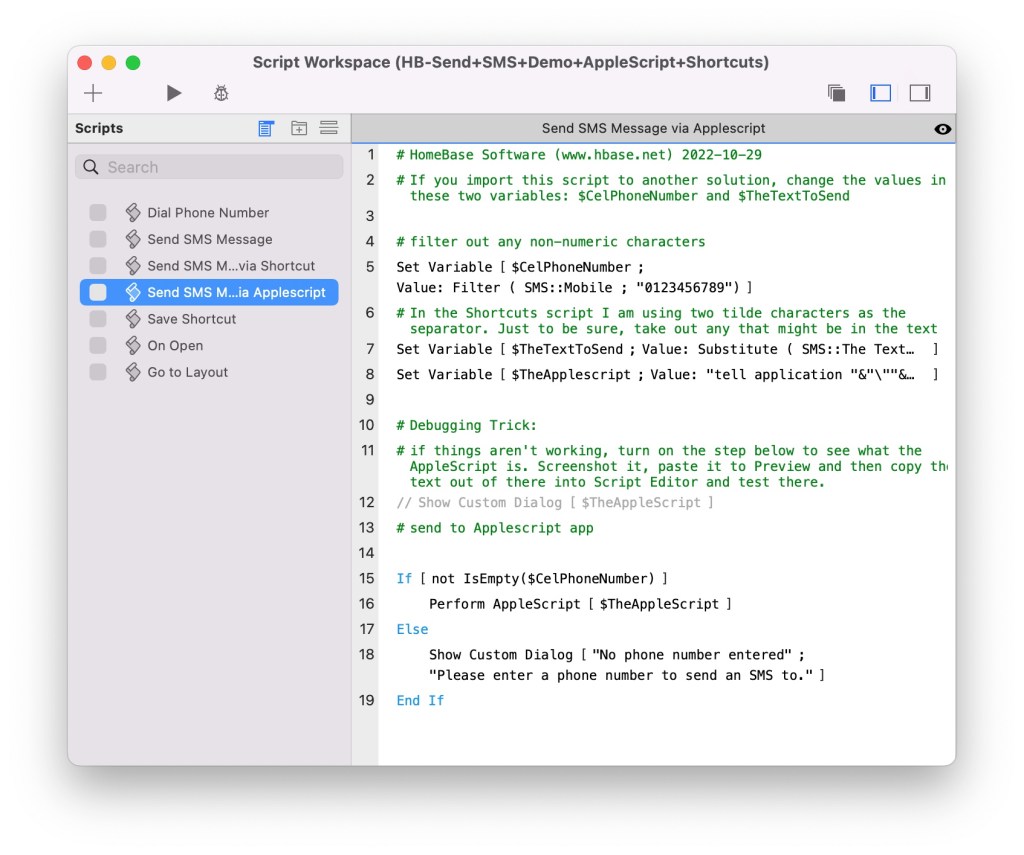Open the Go to Layout script

[187, 372]
